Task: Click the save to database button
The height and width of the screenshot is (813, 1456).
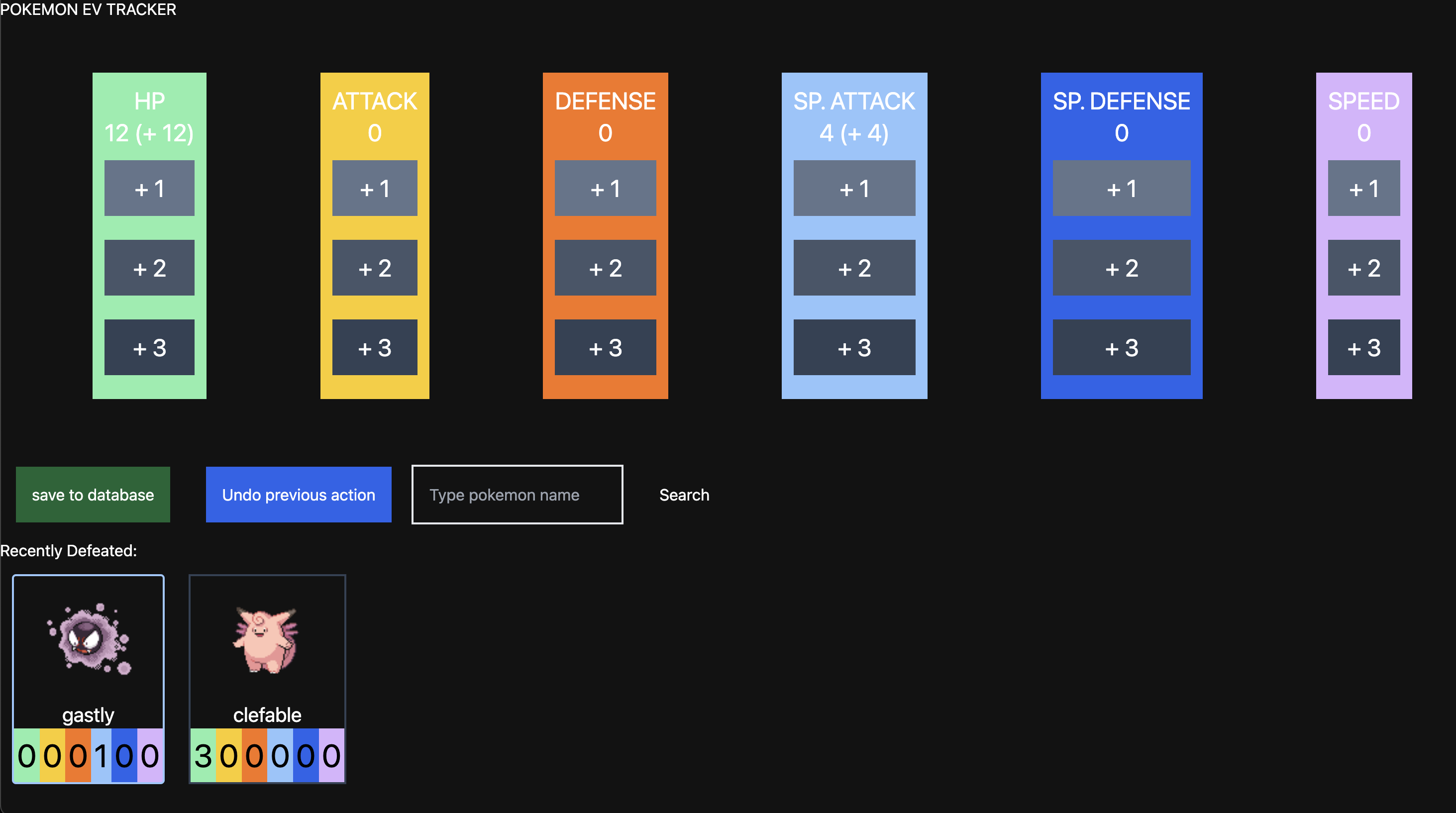Action: [x=93, y=495]
